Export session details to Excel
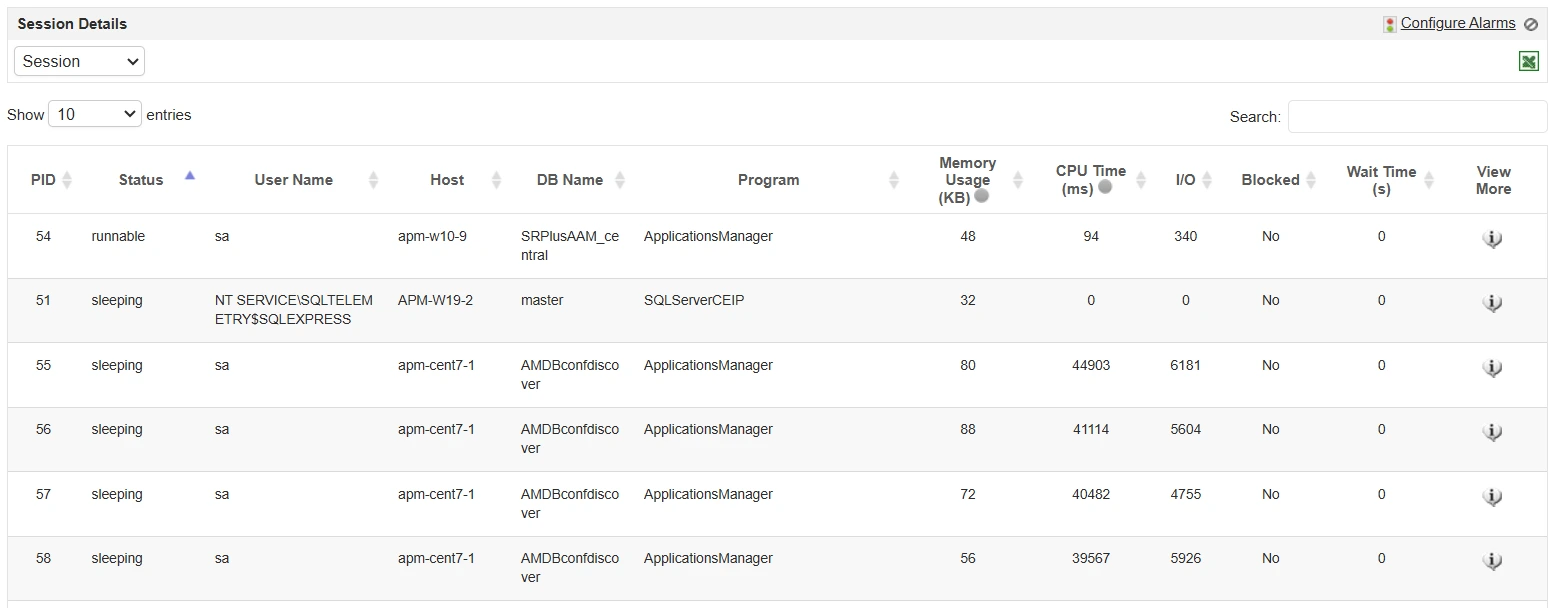1552x608 pixels. [x=1529, y=61]
